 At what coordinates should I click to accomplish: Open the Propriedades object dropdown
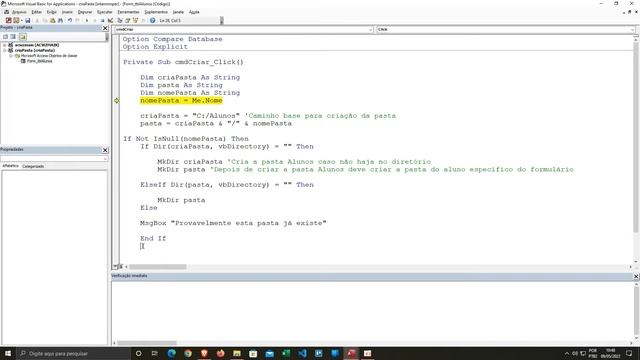105,158
